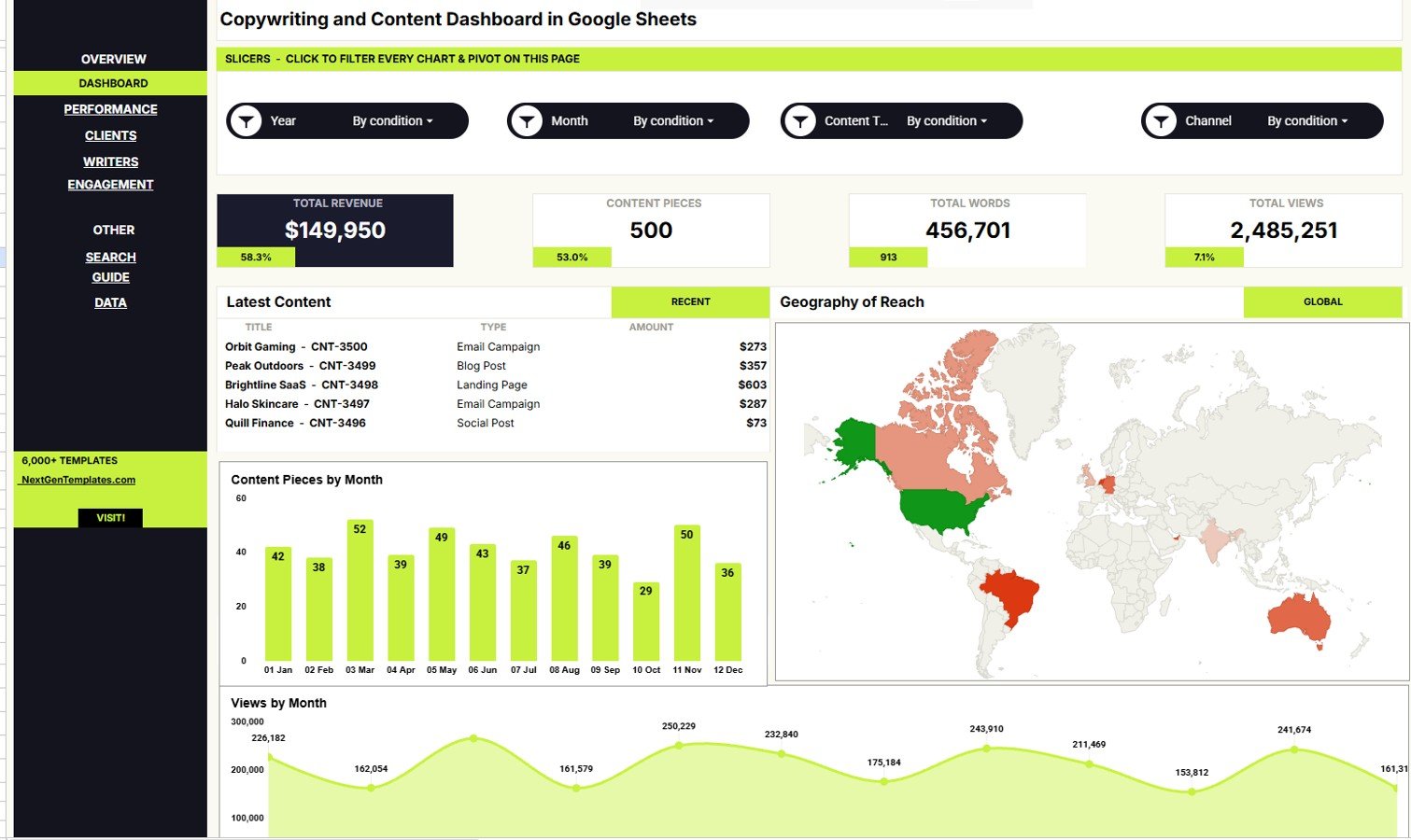
Task: Click the RECENT button beside Latest Content
Action: tap(690, 301)
